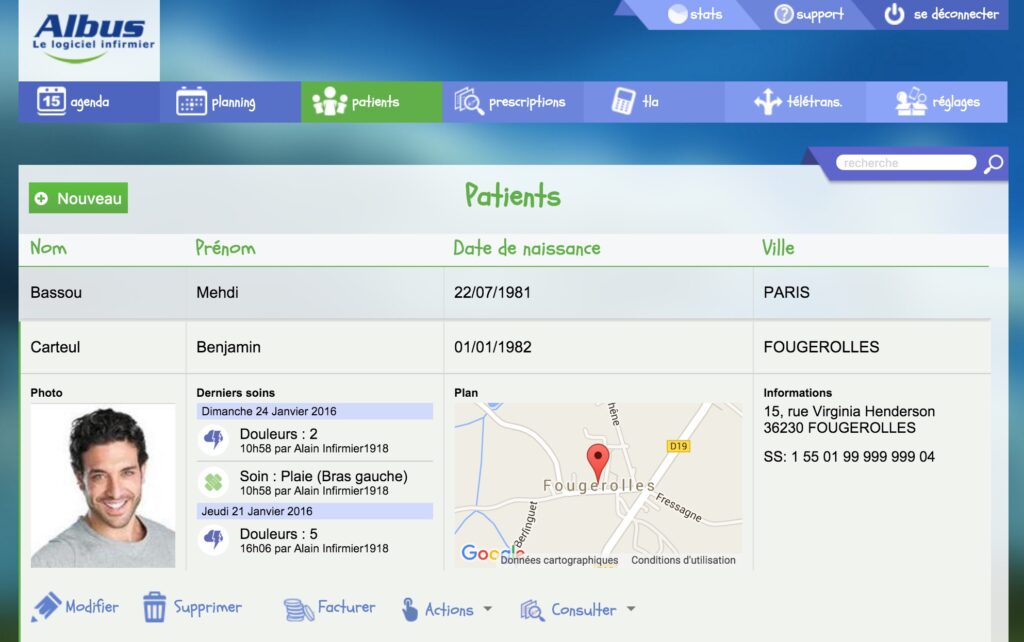The image size is (1024, 642).
Task: Click the stats icon in the header
Action: (x=677, y=14)
